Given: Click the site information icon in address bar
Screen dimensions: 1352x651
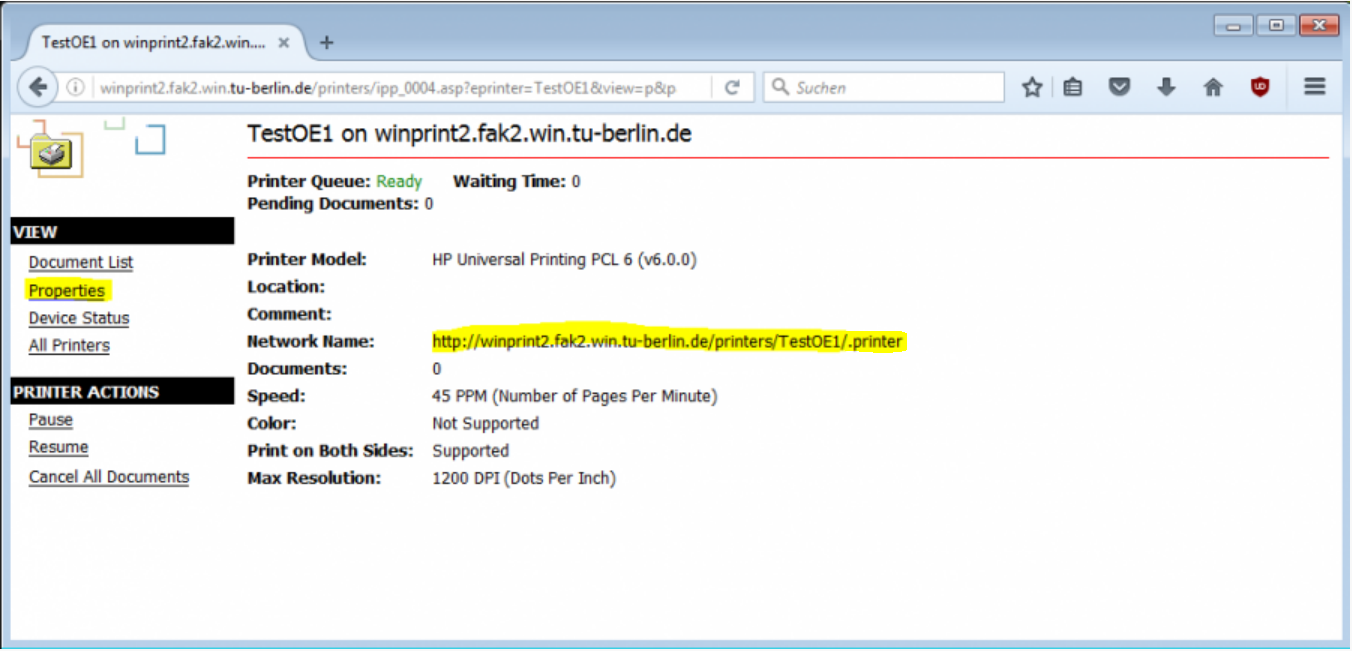Looking at the screenshot, I should [x=75, y=88].
